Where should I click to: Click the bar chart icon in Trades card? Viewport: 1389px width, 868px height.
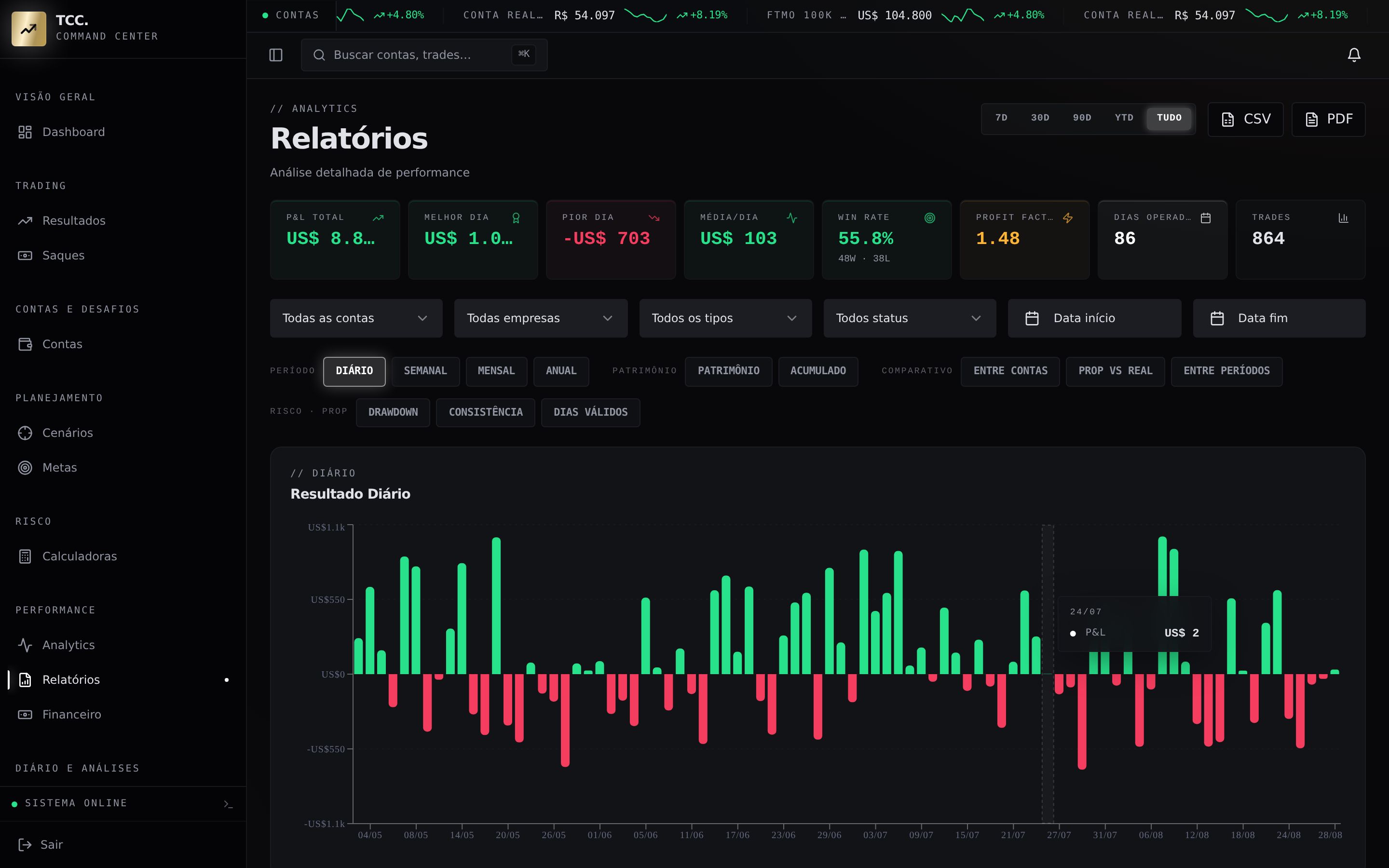tap(1343, 218)
